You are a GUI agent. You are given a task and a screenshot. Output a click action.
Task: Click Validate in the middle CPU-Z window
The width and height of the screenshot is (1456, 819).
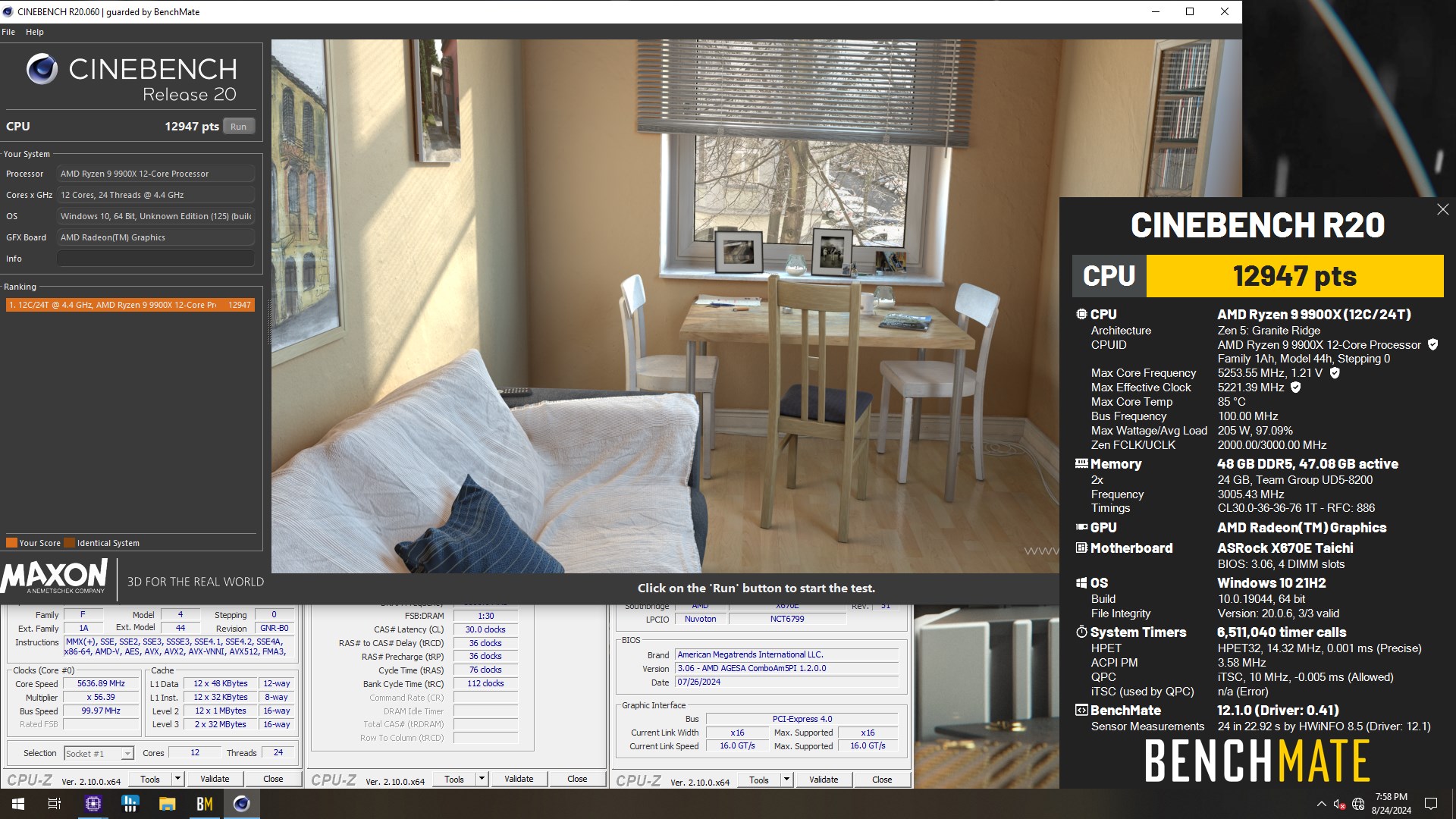519,779
